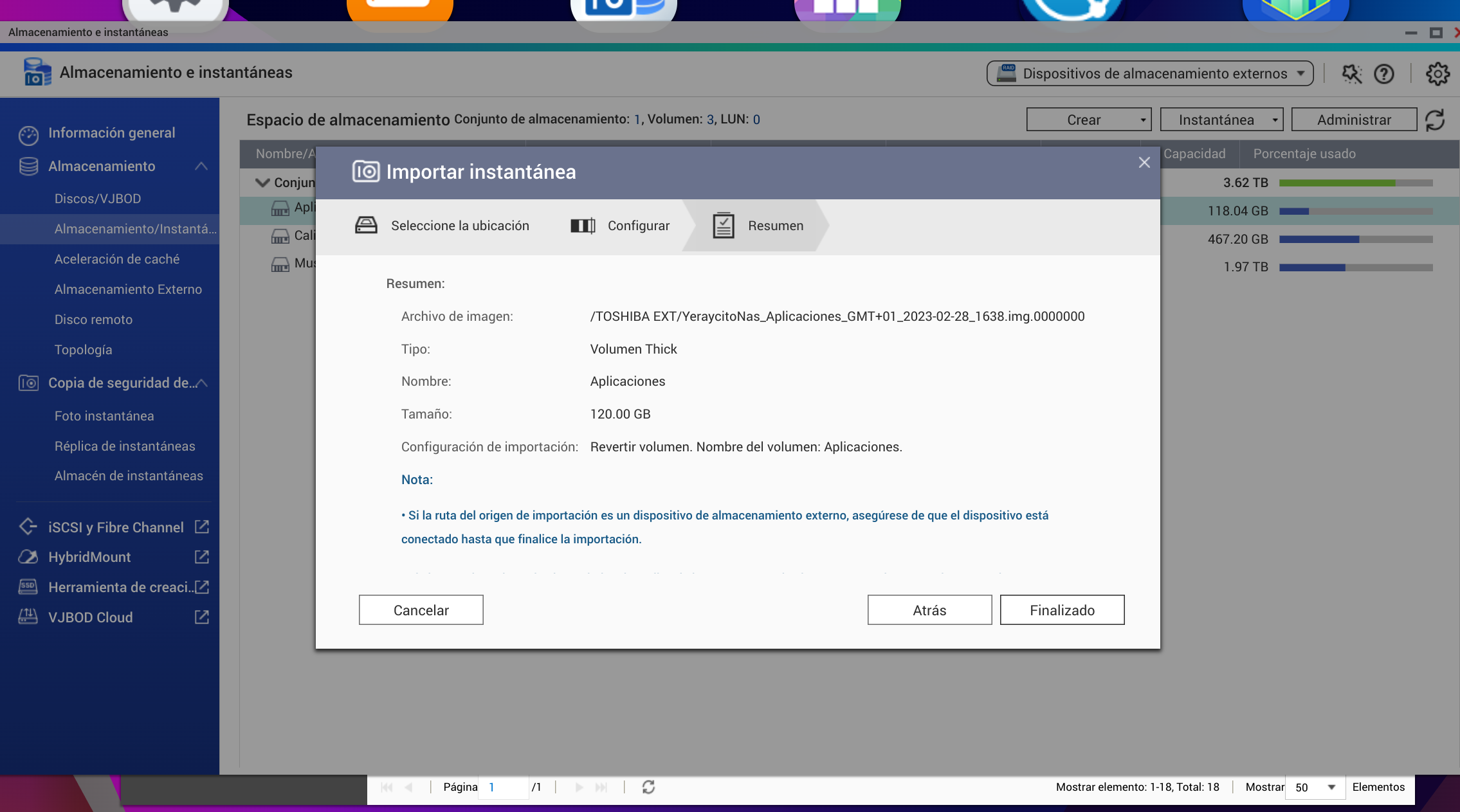Refresh storage list with circular arrows icon

[x=1435, y=120]
